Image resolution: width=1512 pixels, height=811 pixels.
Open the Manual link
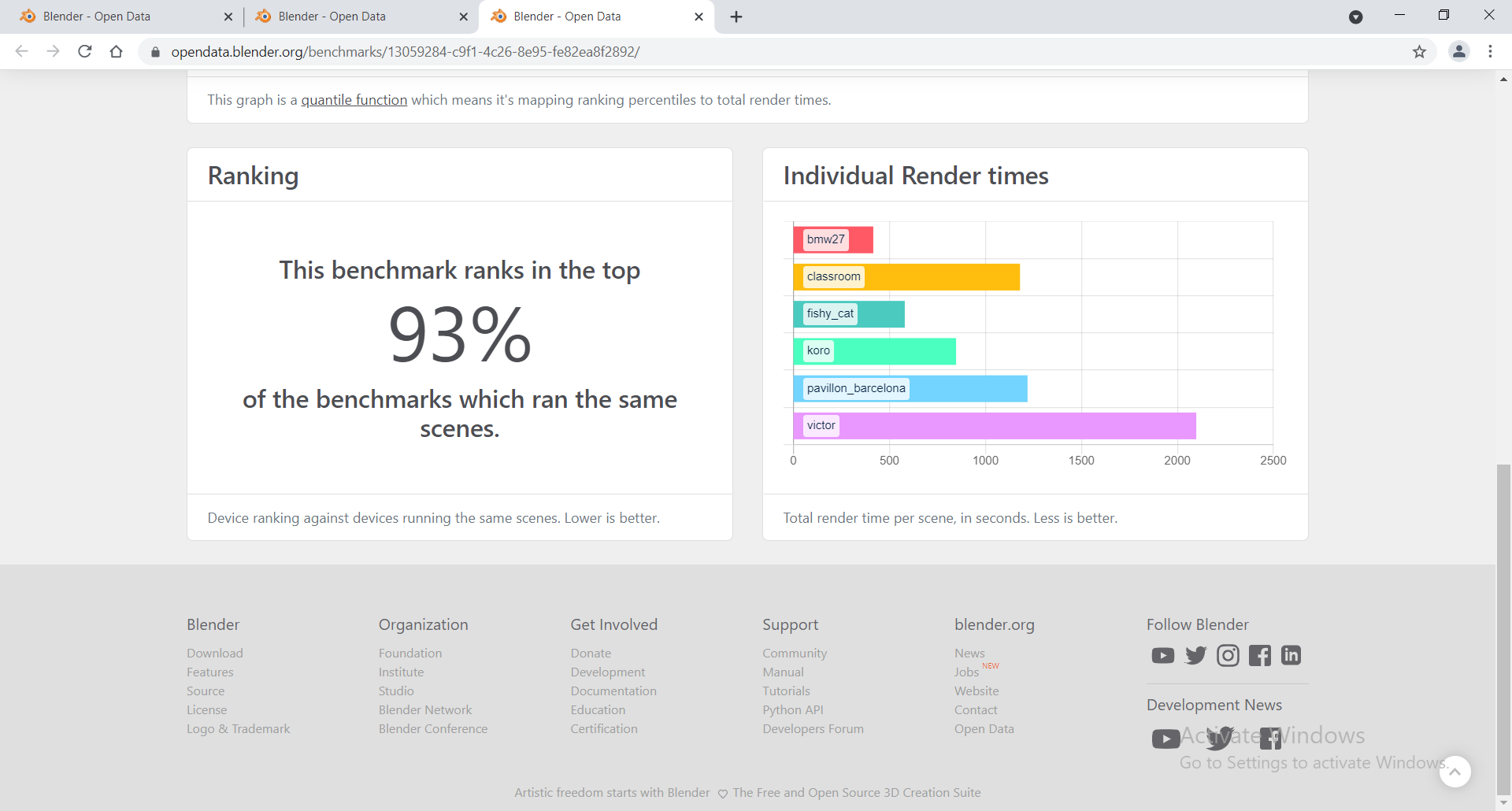pos(783,672)
